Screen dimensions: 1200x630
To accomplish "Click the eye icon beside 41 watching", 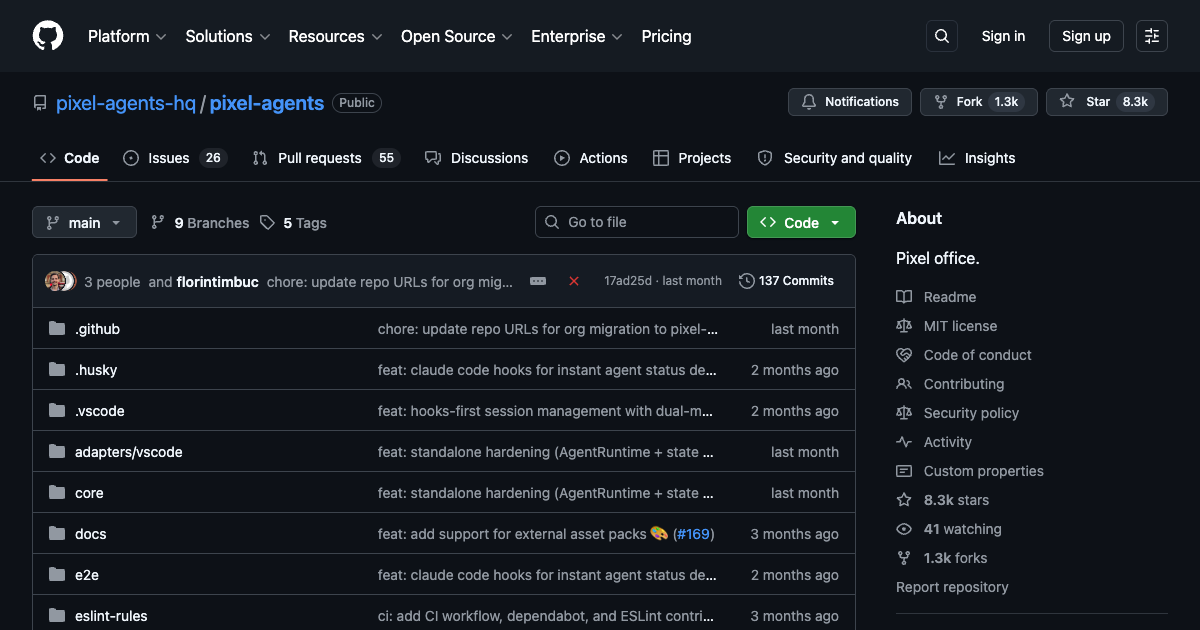I will coord(904,529).
